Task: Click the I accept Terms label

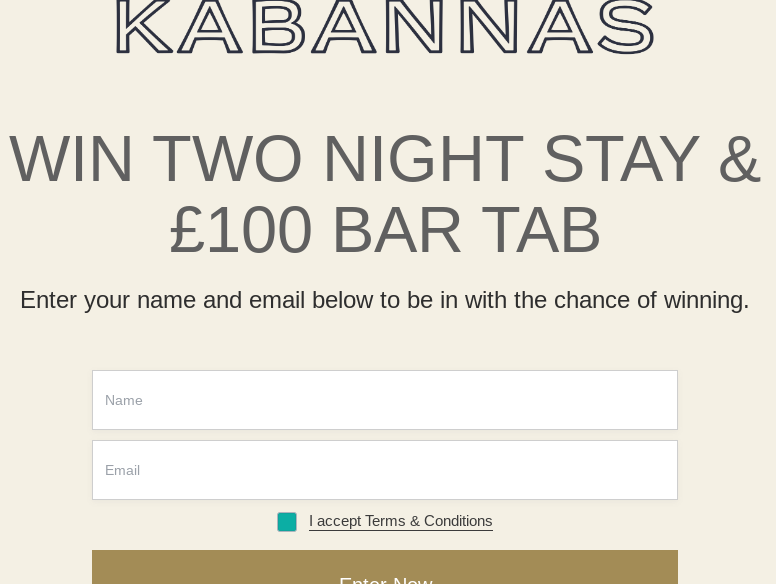Action: pos(400,521)
